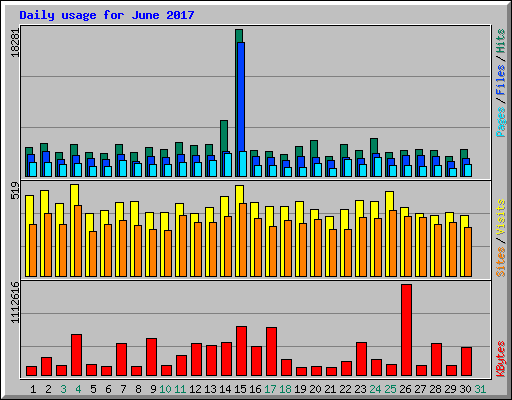
Task: Select the cyan Pages bar for day 15
Action: [x=243, y=164]
